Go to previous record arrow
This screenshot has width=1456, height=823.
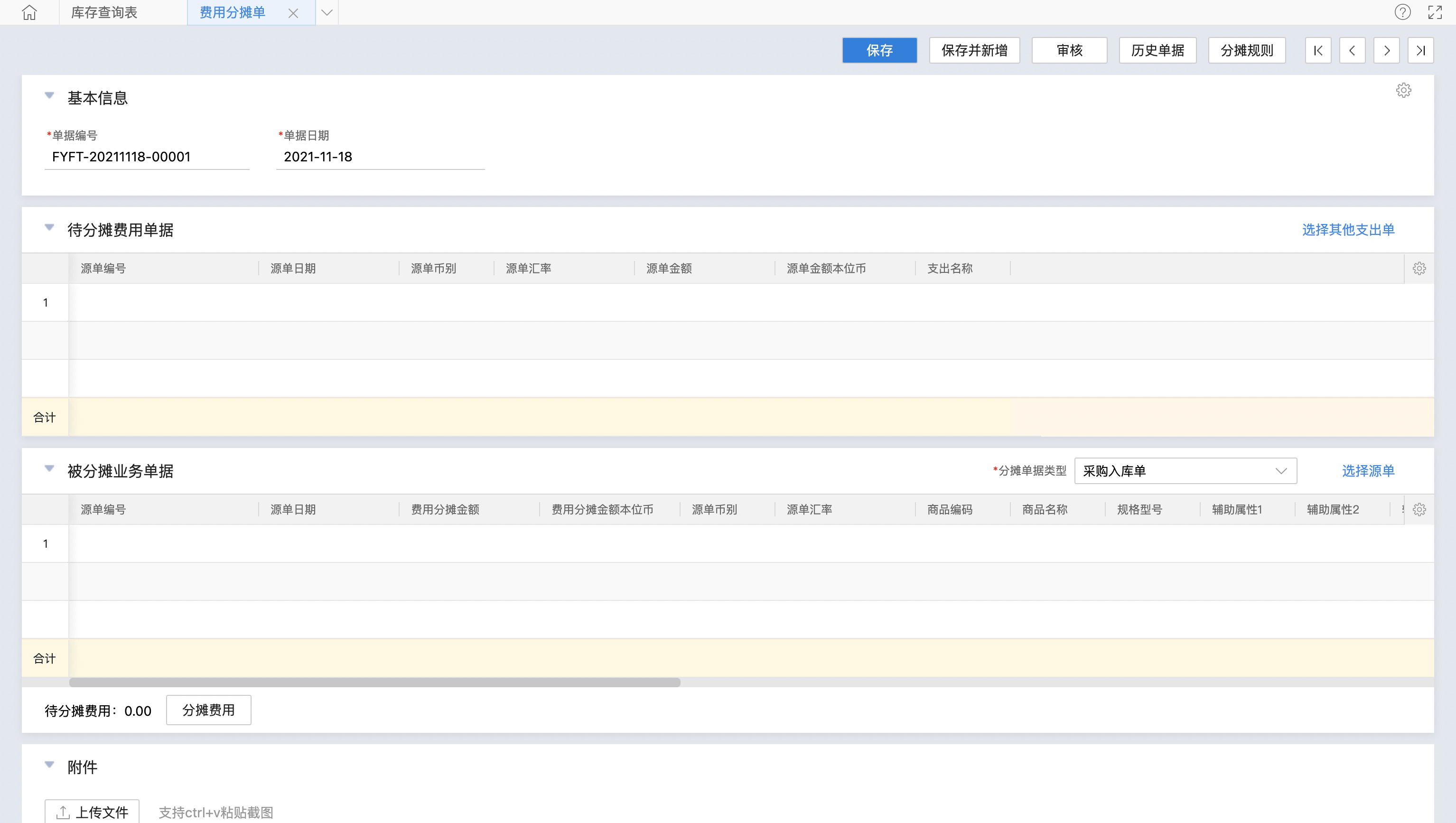pyautogui.click(x=1352, y=51)
